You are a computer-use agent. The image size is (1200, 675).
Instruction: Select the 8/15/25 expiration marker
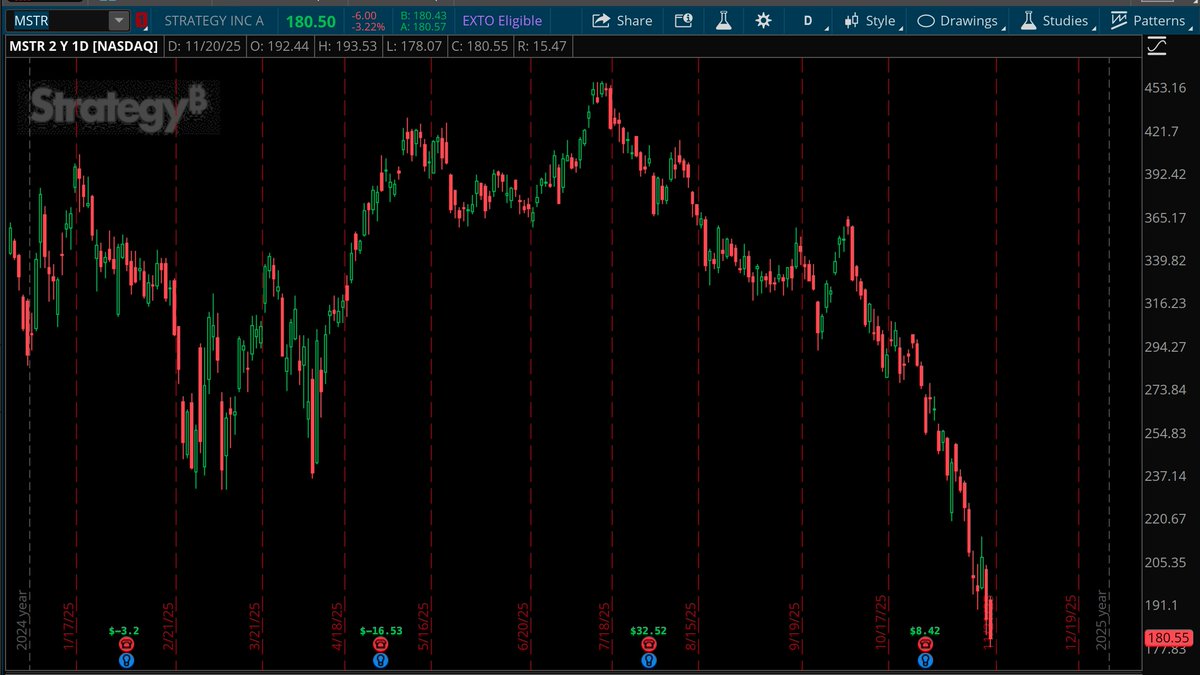pyautogui.click(x=691, y=626)
